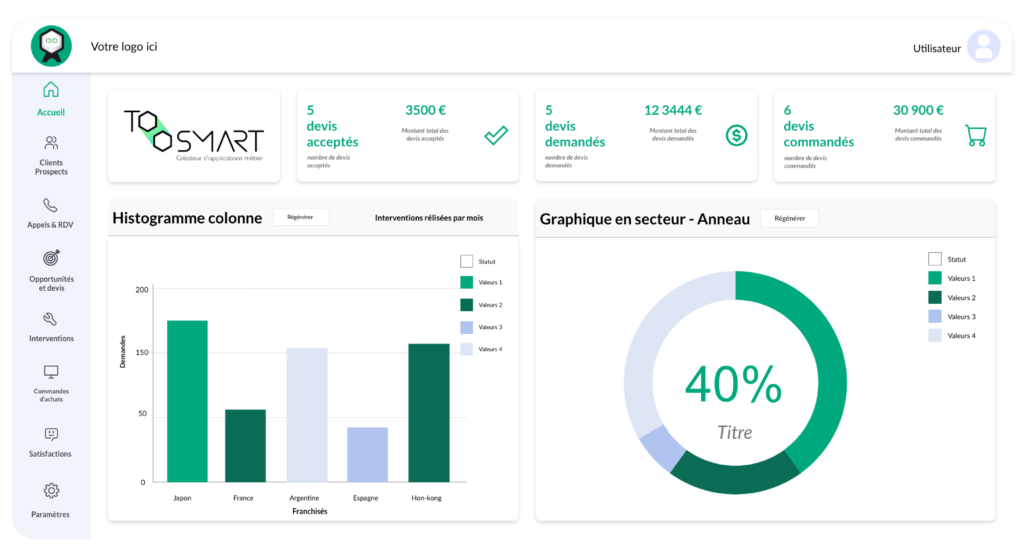1024x553 pixels.
Task: Open the Commandes d'achats monitor icon
Action: click(51, 372)
